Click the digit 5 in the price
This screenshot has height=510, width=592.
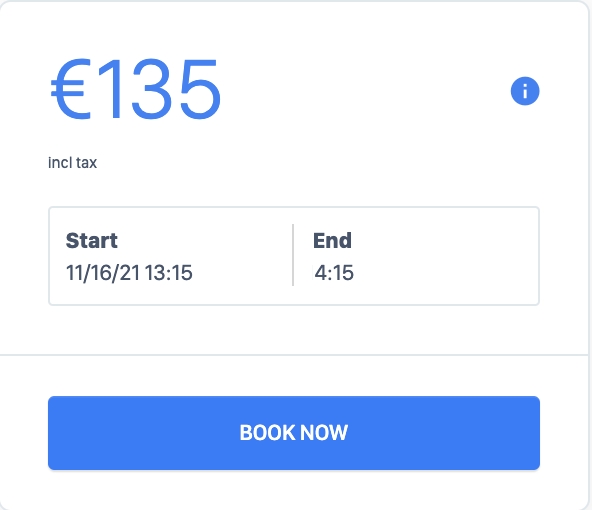click(200, 89)
